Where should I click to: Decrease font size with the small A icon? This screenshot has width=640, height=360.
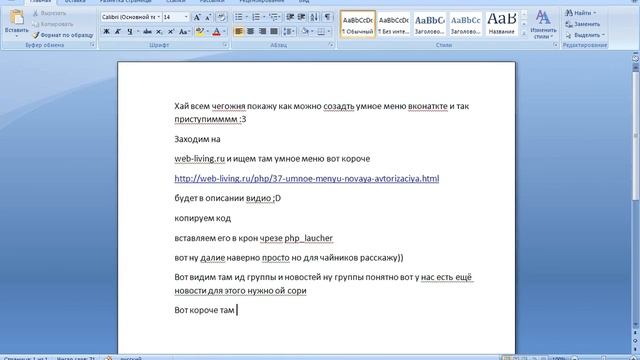pyautogui.click(x=208, y=17)
